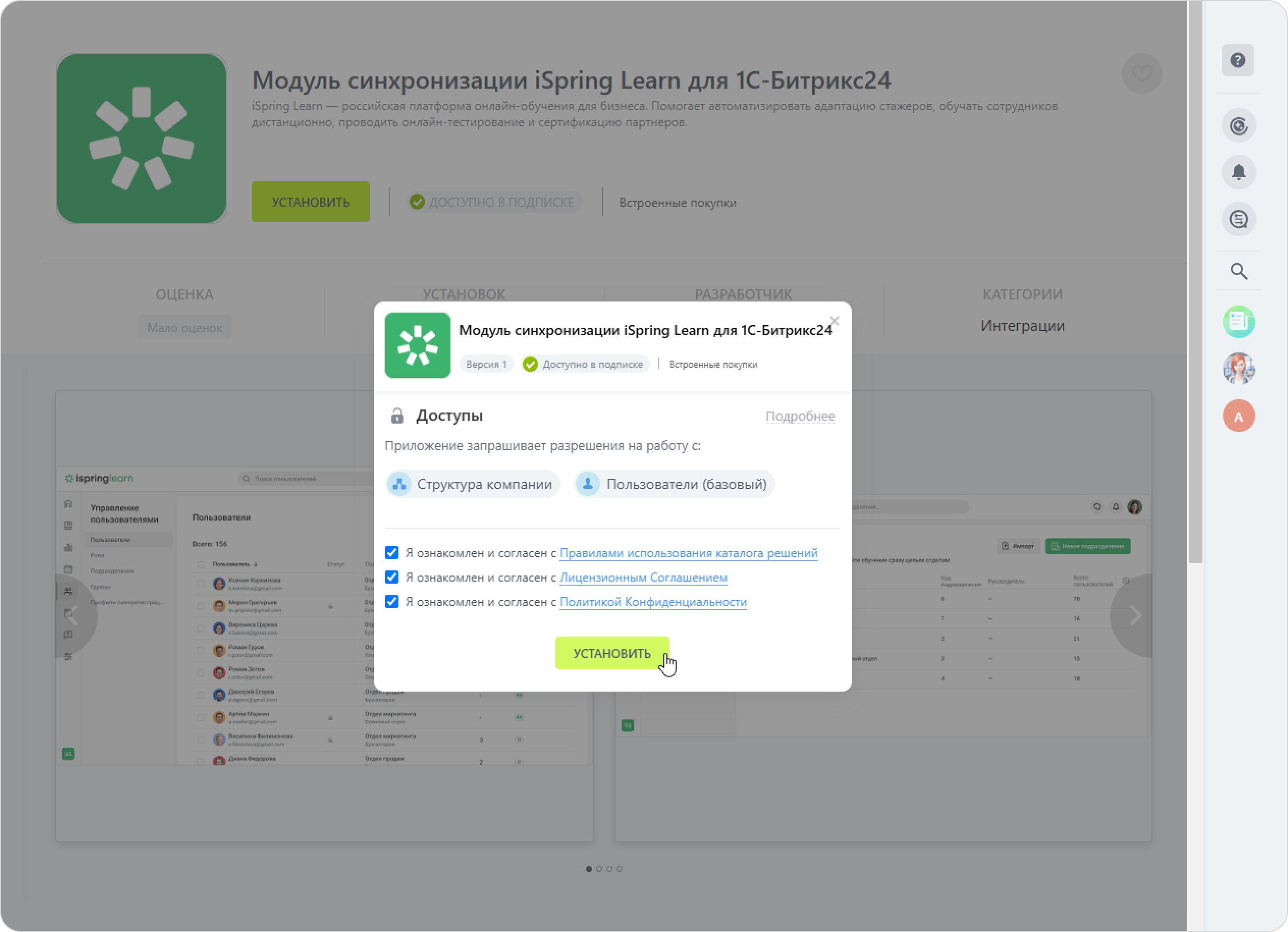Select the fourth carousel dot
The height and width of the screenshot is (932, 1288).
[x=620, y=869]
